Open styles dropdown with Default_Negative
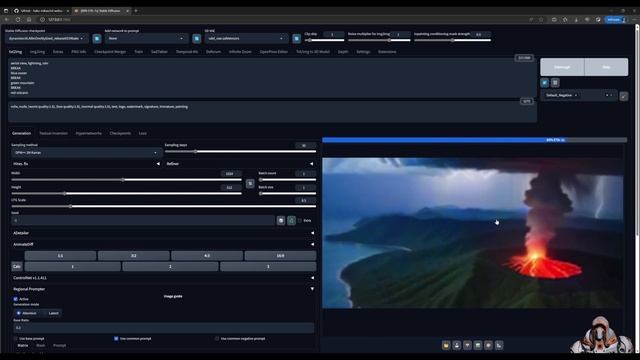Viewport: 640px width, 360px height. [x=579, y=96]
